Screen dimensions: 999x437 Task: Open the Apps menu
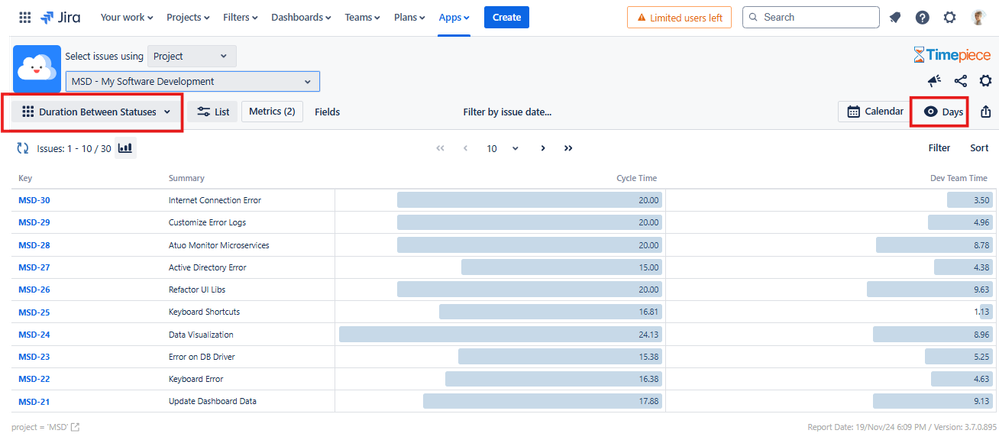point(454,18)
